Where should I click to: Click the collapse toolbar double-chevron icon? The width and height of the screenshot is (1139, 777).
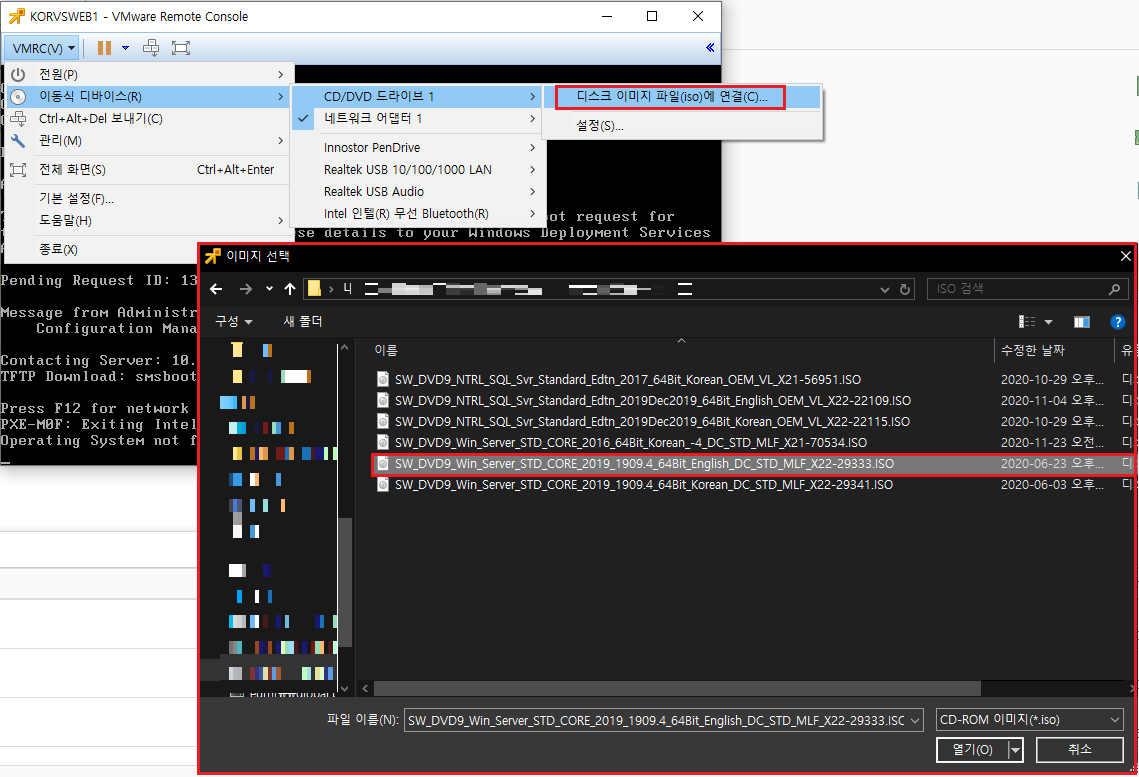pos(710,48)
